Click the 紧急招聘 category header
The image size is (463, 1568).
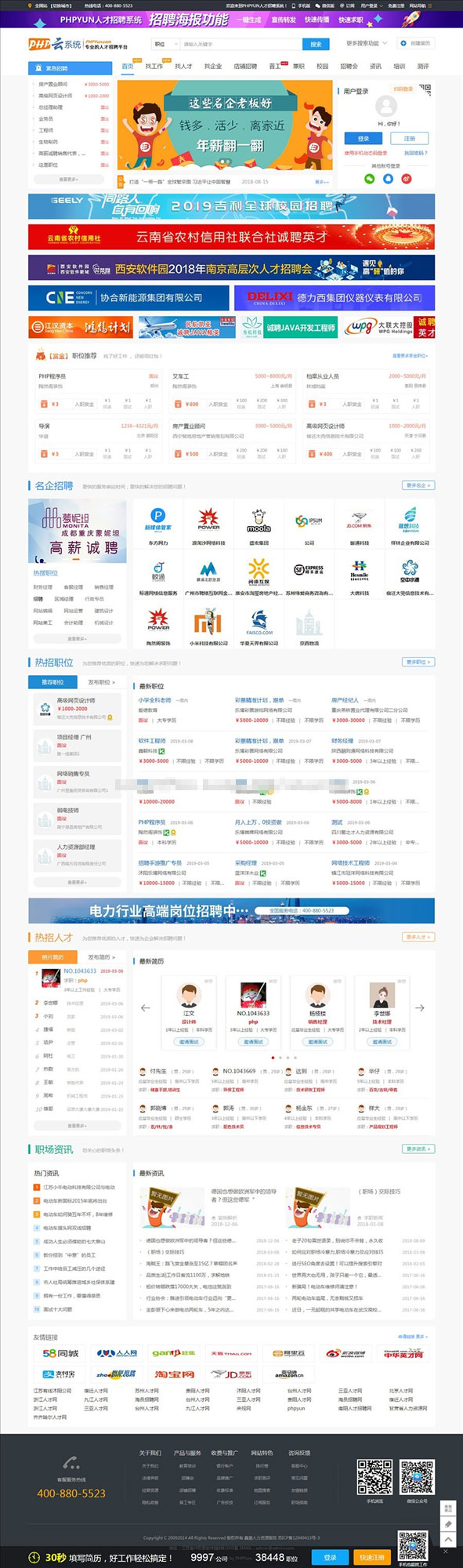coord(68,68)
